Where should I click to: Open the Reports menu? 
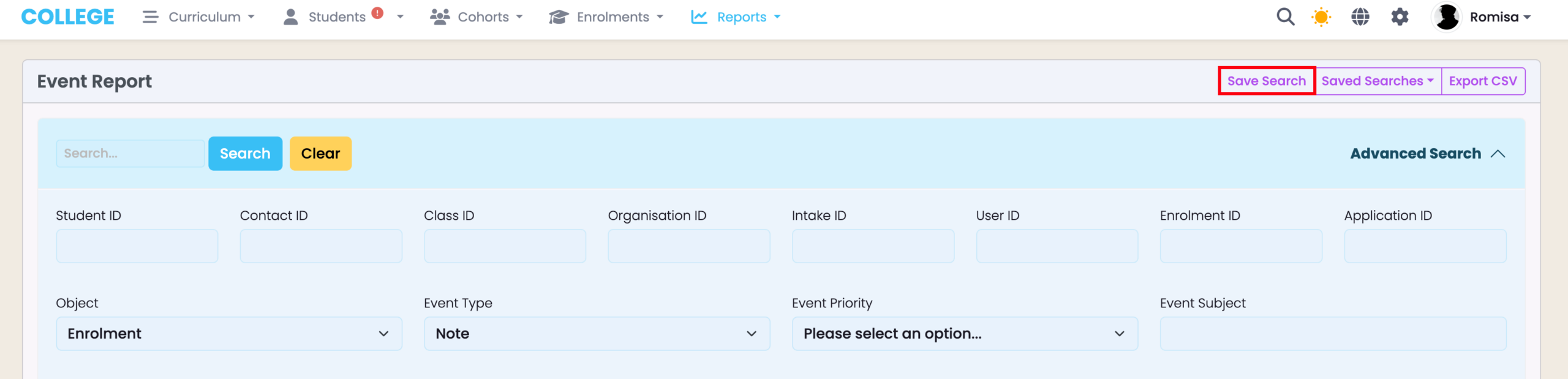tap(736, 17)
